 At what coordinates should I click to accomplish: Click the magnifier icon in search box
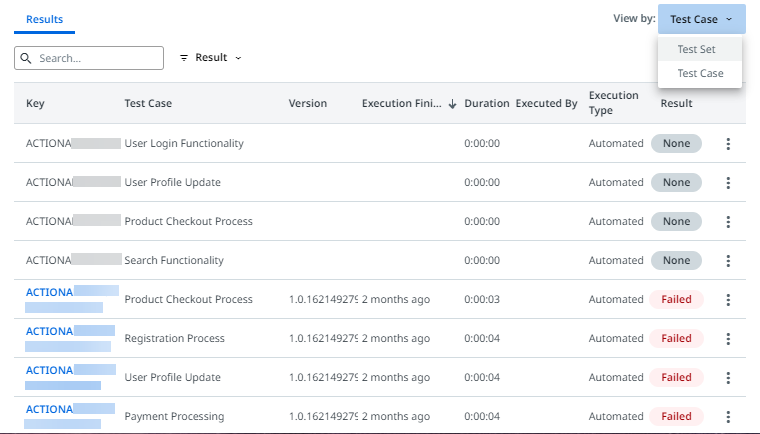(x=27, y=58)
